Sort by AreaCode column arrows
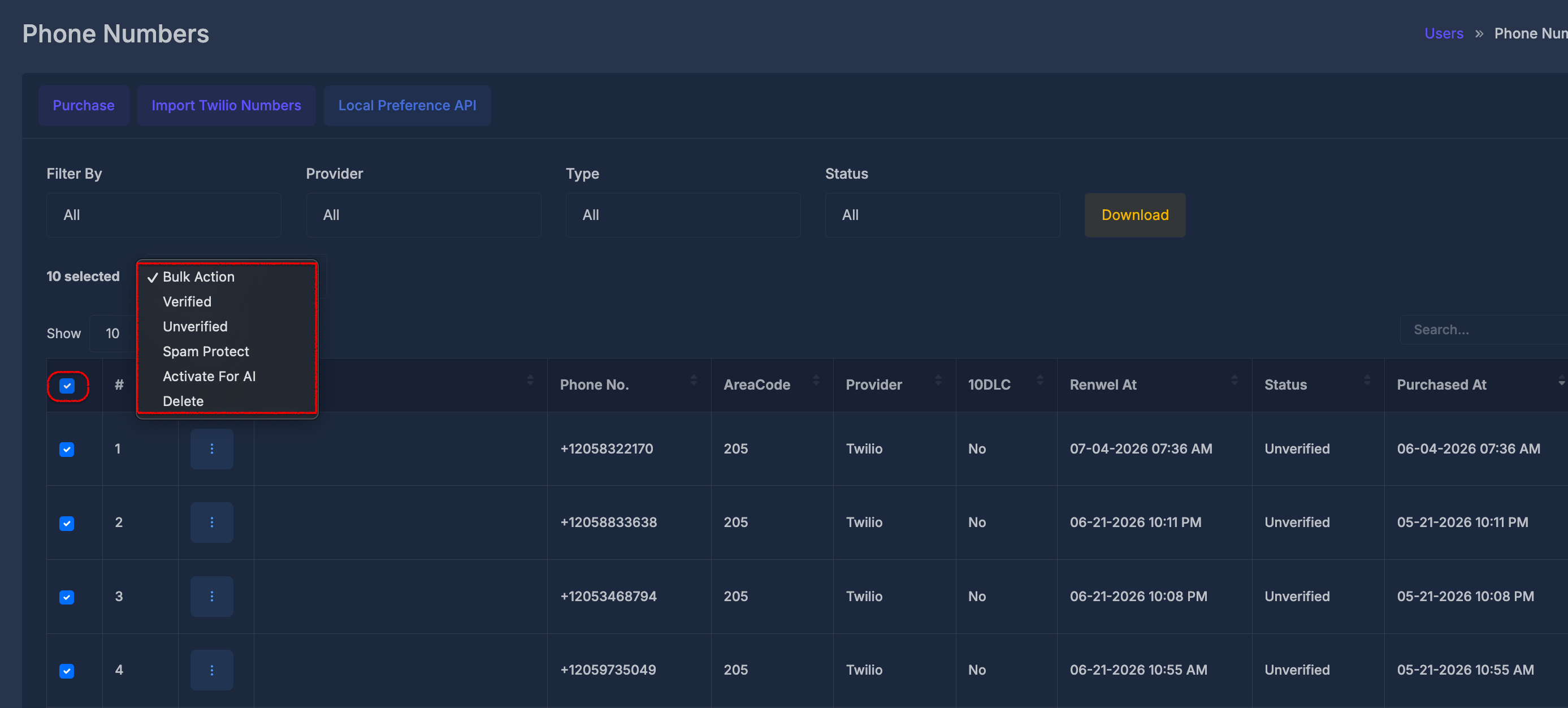Image resolution: width=1568 pixels, height=708 pixels. point(816,381)
